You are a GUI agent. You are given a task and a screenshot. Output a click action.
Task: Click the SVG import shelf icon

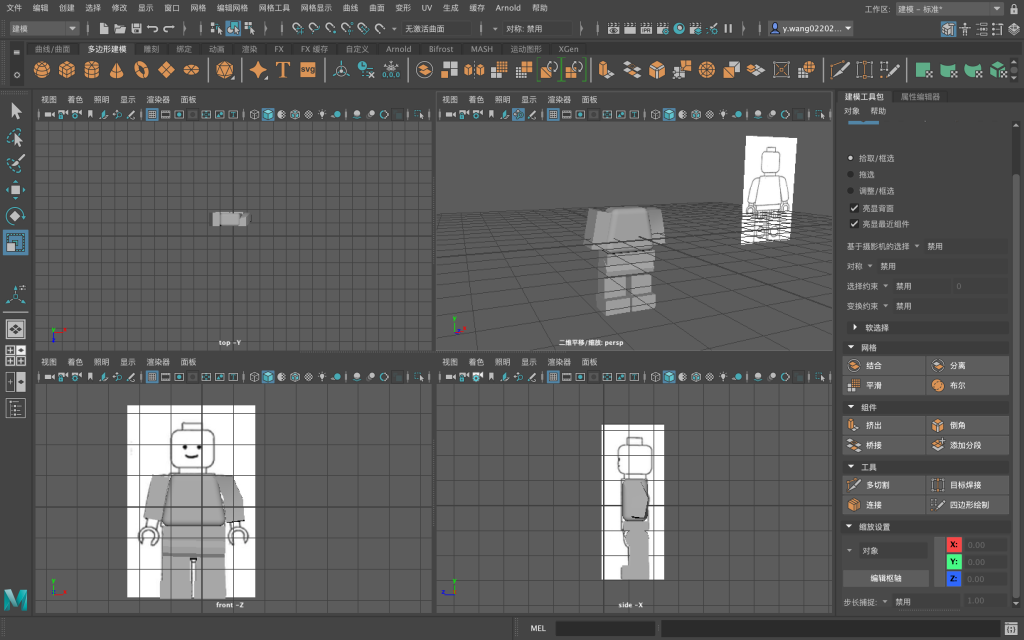pyautogui.click(x=308, y=69)
